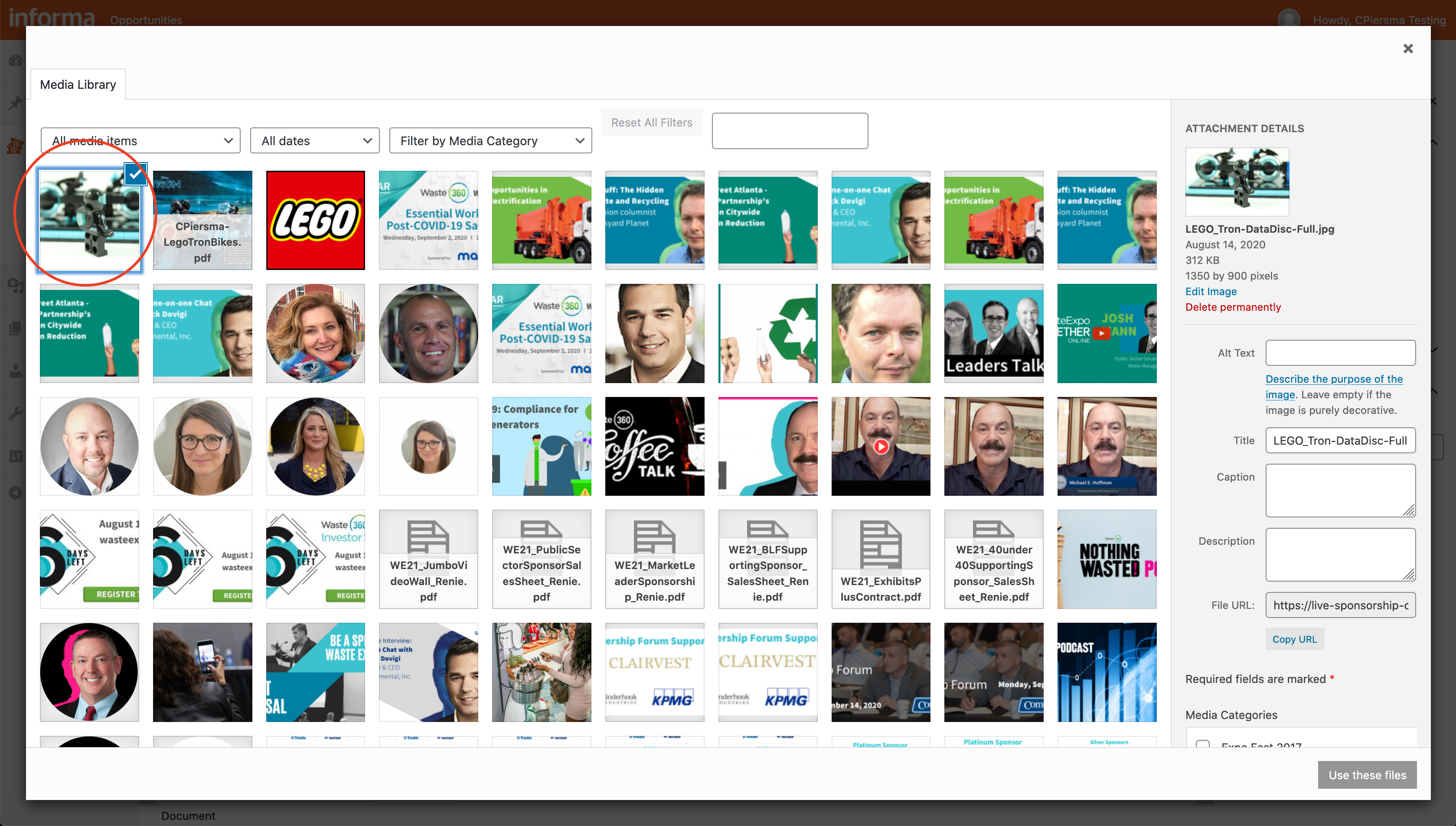
Task: Click the Edit Image link
Action: click(1210, 291)
